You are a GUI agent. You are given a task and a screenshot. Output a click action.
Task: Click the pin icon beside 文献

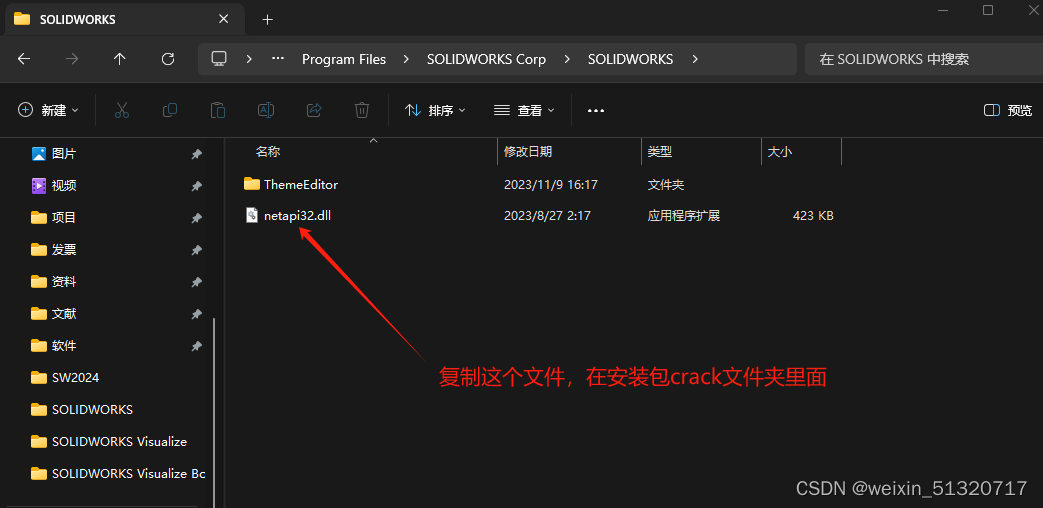pyautogui.click(x=196, y=314)
